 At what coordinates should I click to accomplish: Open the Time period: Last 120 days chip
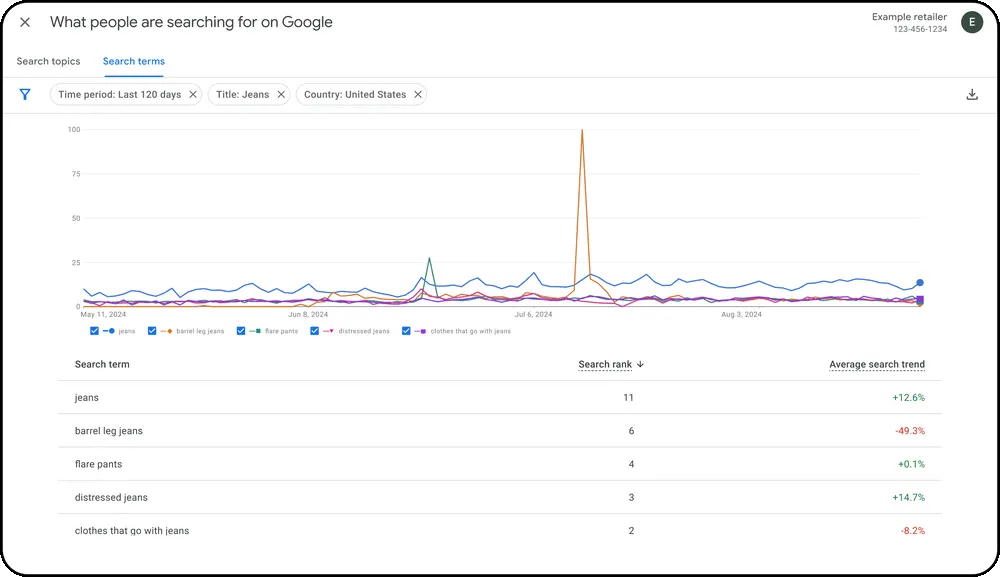122,94
